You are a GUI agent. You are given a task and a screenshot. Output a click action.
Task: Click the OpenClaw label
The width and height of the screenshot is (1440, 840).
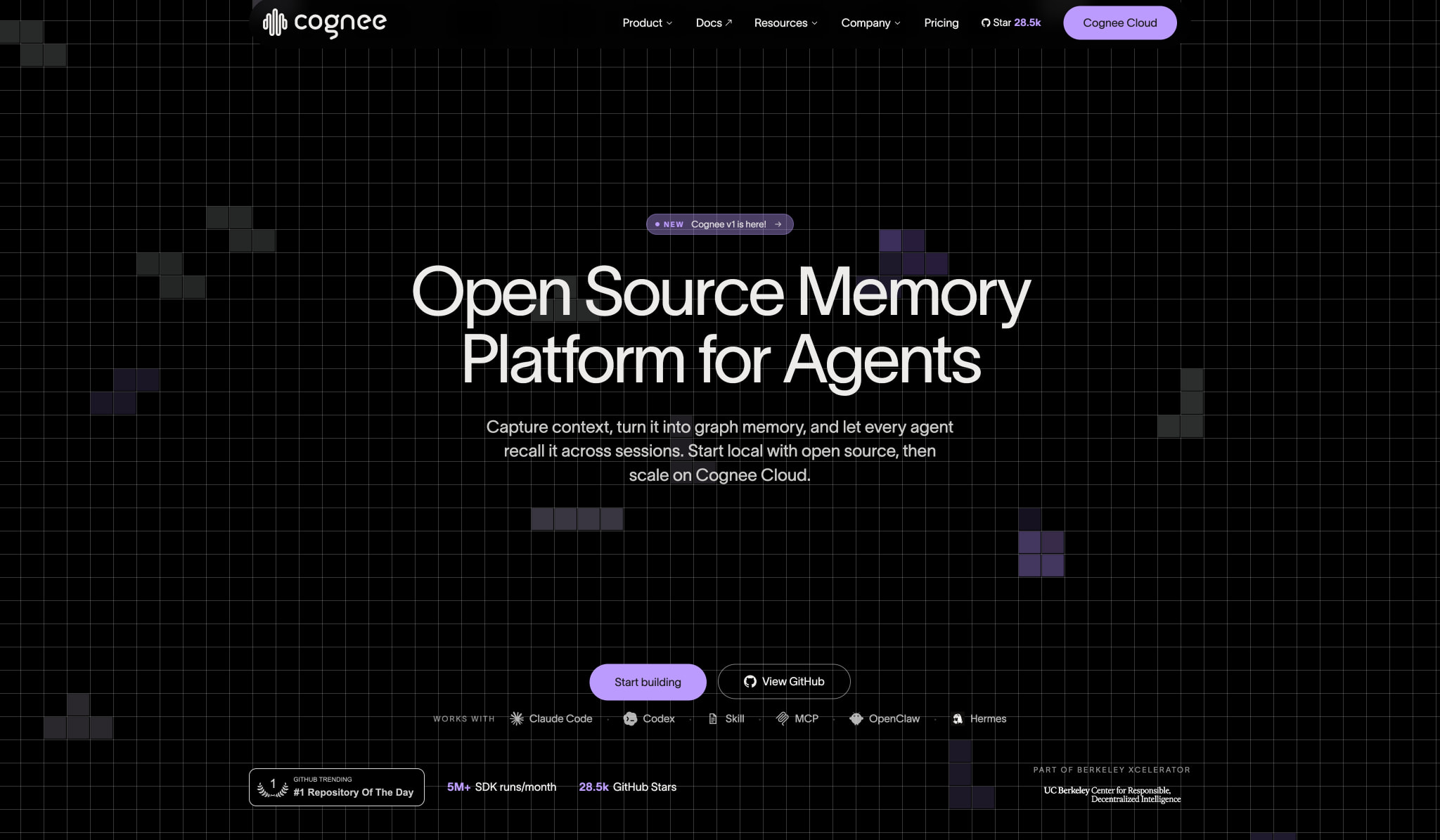point(894,718)
